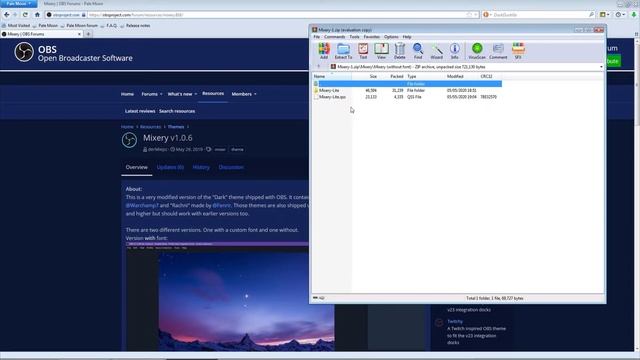Open the WinRAR Commands menu
This screenshot has height=360, width=640.
click(334, 37)
